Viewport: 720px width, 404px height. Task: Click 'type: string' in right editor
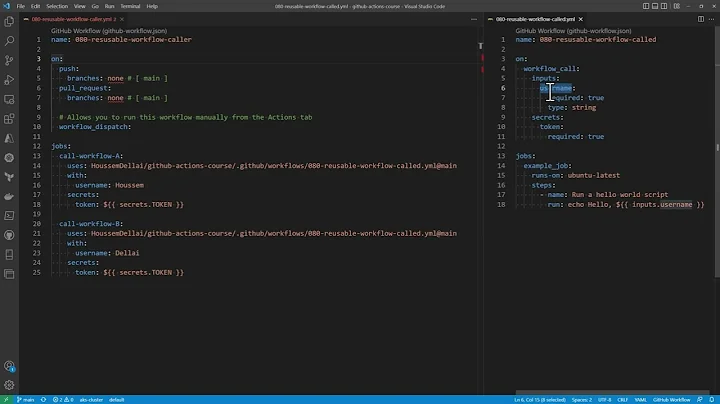coord(572,107)
